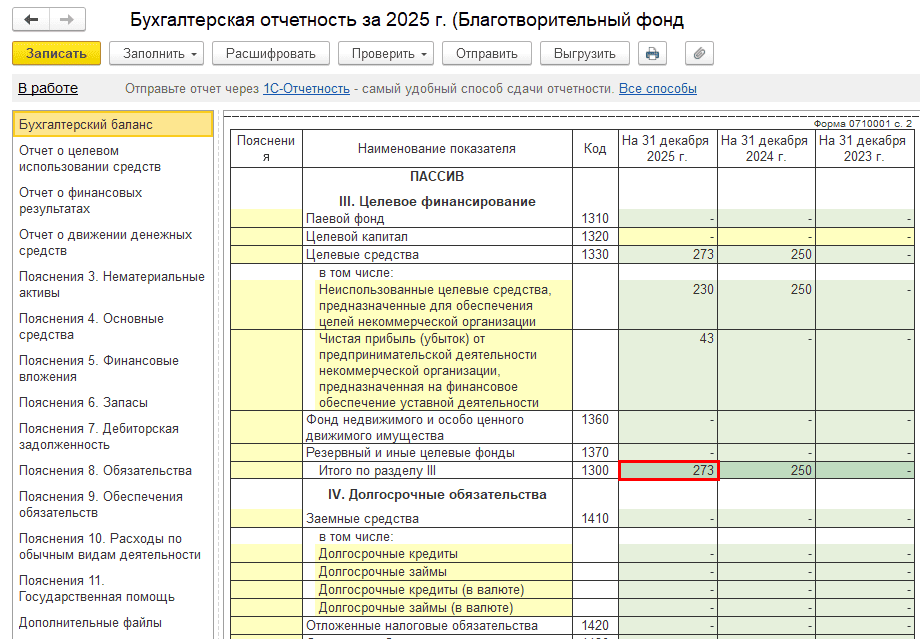
Task: Select Отчет о финансовых результатах section
Action: pos(81,201)
